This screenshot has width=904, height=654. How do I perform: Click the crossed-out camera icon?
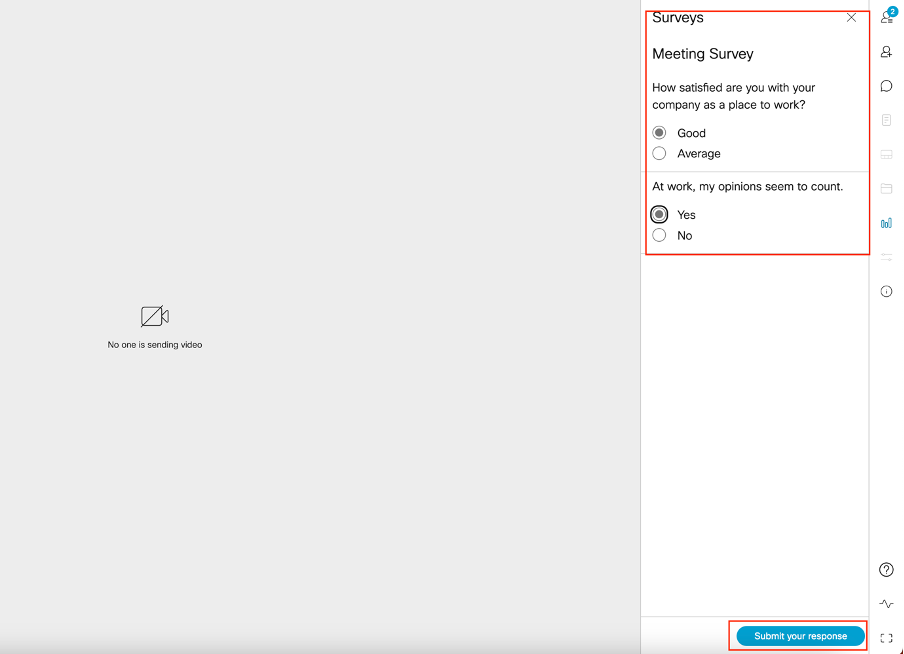(x=155, y=316)
